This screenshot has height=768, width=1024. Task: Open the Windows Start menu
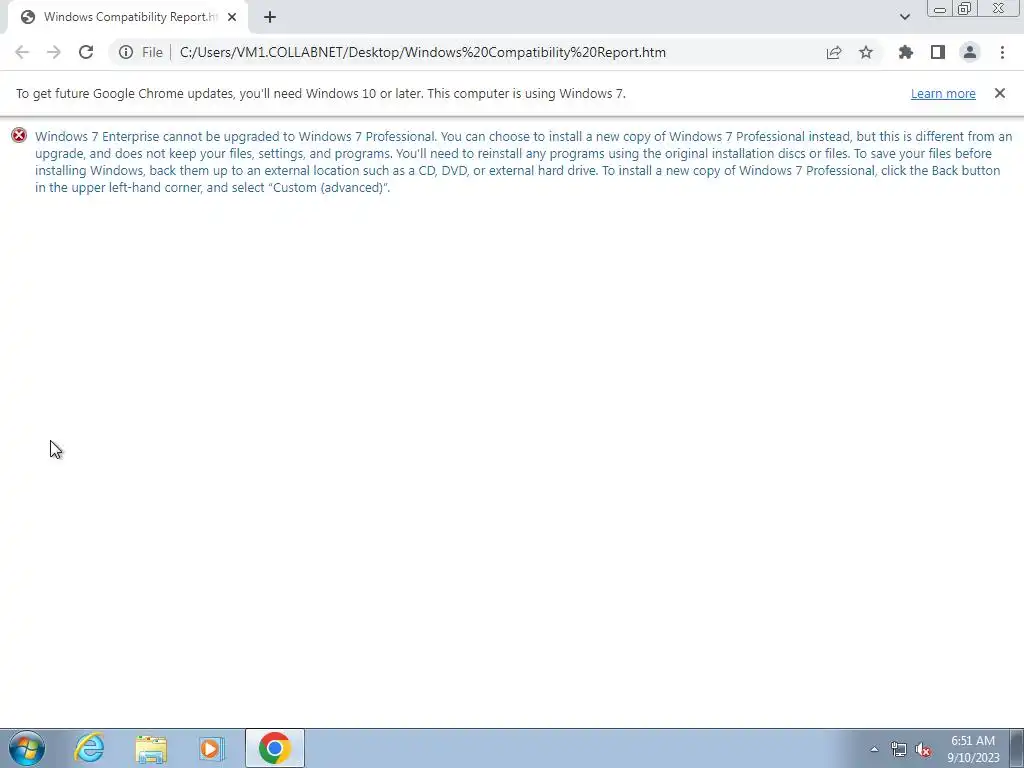coord(27,748)
